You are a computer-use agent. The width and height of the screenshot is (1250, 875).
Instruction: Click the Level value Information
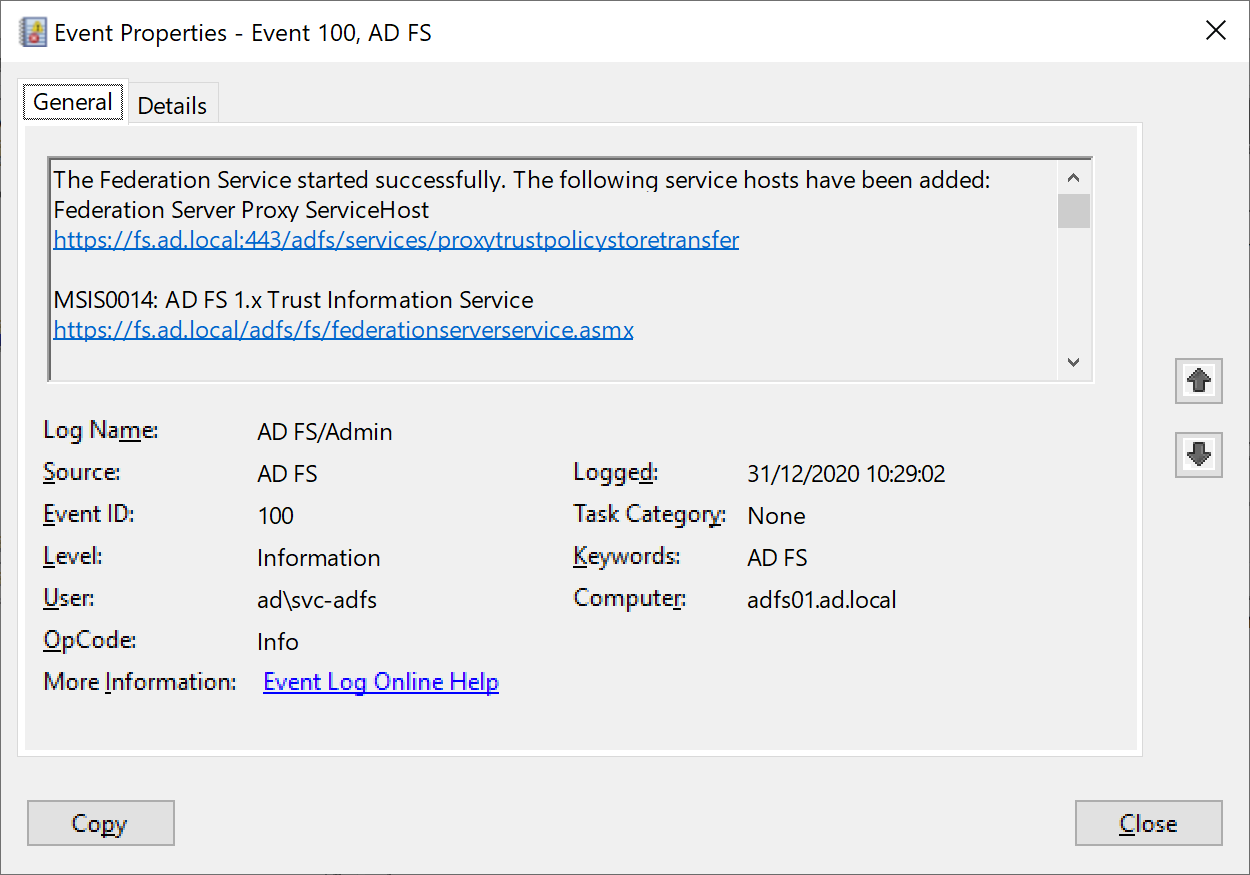[x=318, y=558]
